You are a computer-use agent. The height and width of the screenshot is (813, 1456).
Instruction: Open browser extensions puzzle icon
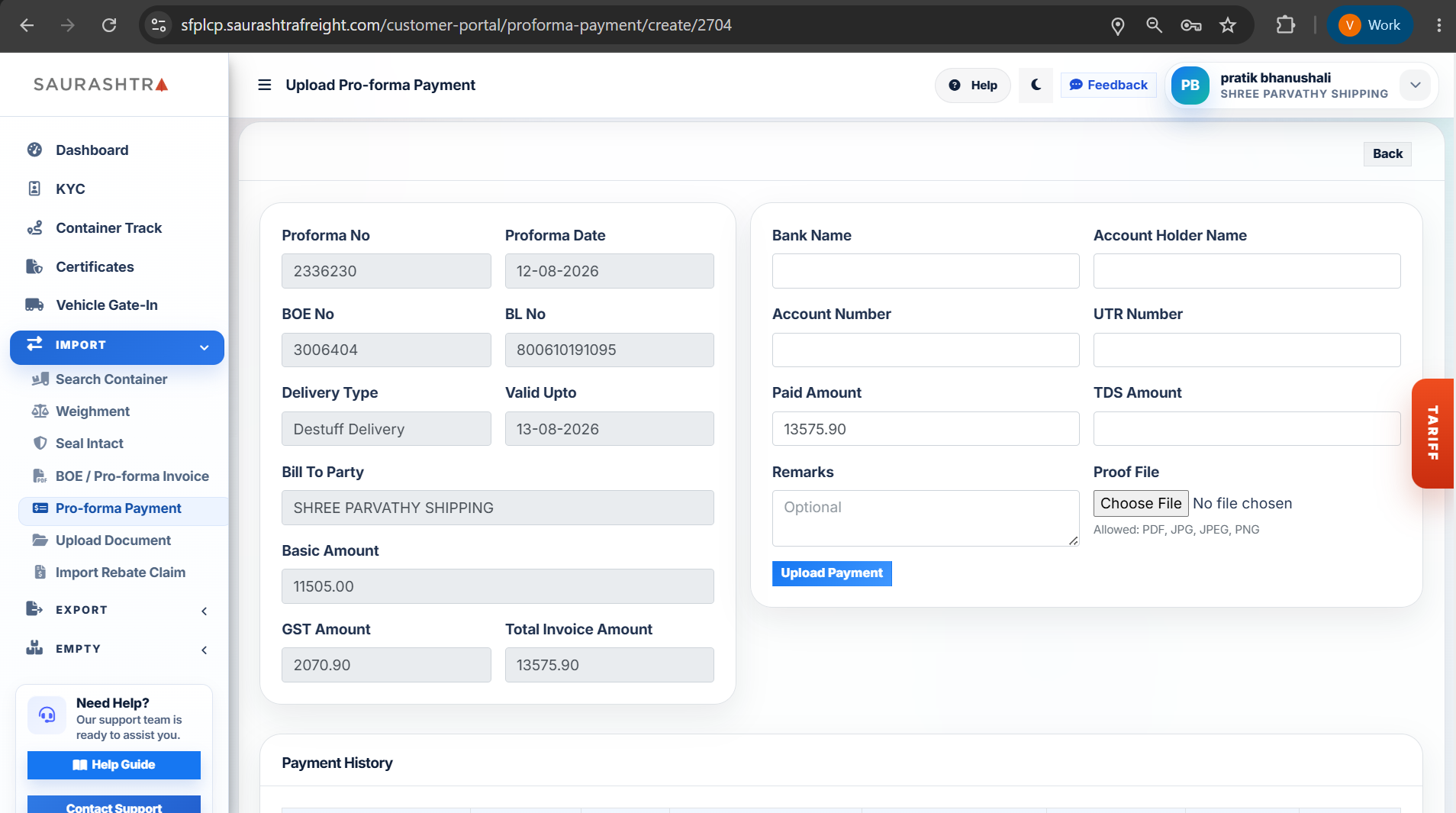click(x=1286, y=25)
